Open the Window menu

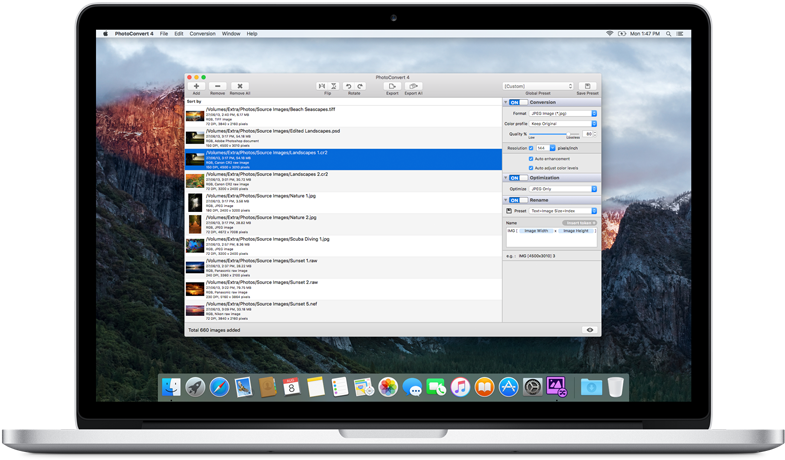[x=231, y=34]
